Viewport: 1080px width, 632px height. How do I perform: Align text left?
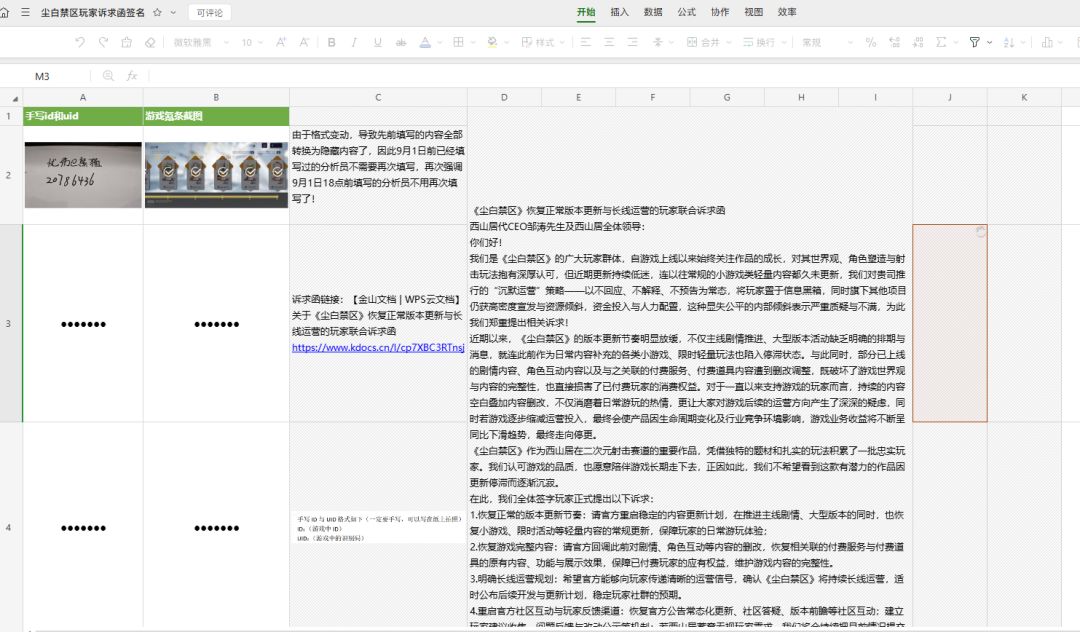point(586,43)
